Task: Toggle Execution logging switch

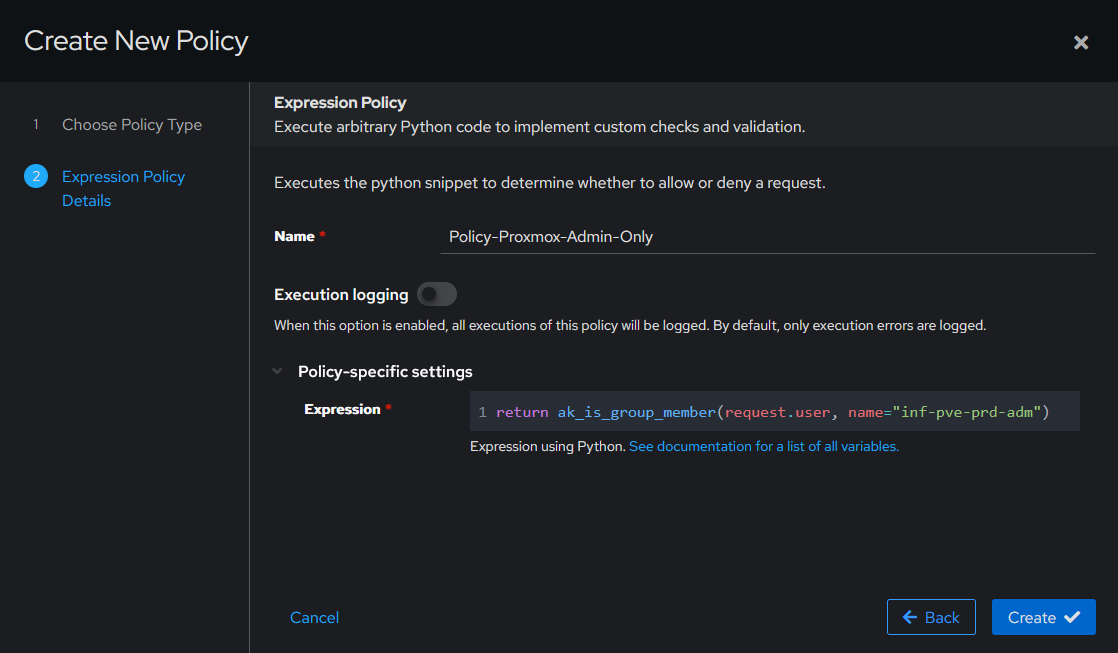Action: point(436,294)
